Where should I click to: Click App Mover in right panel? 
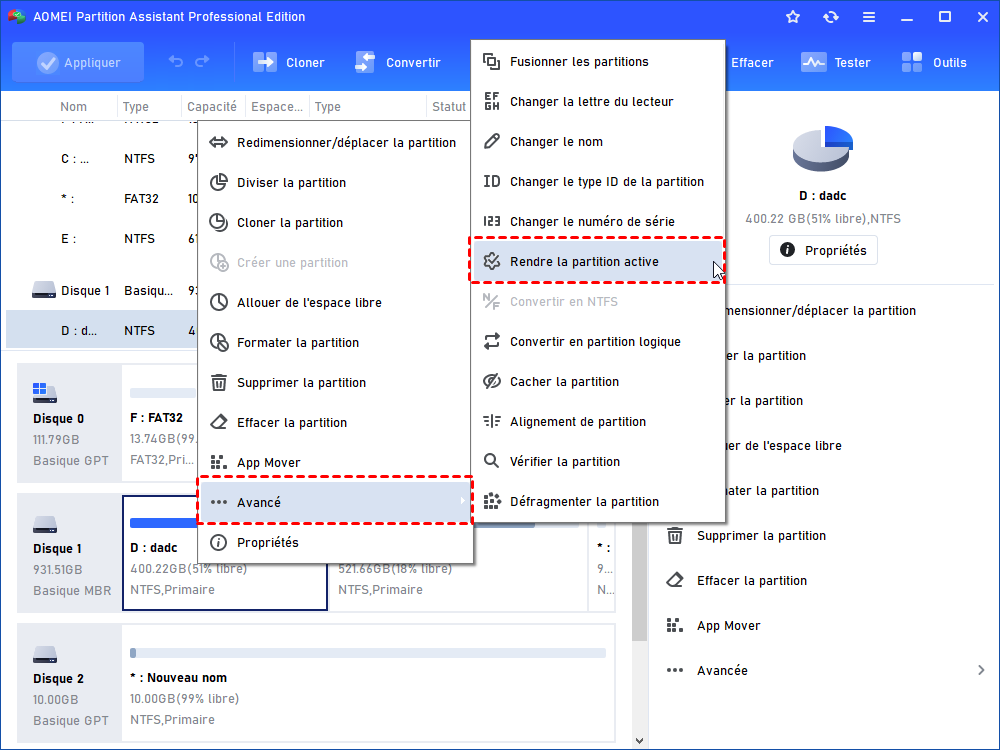(728, 626)
